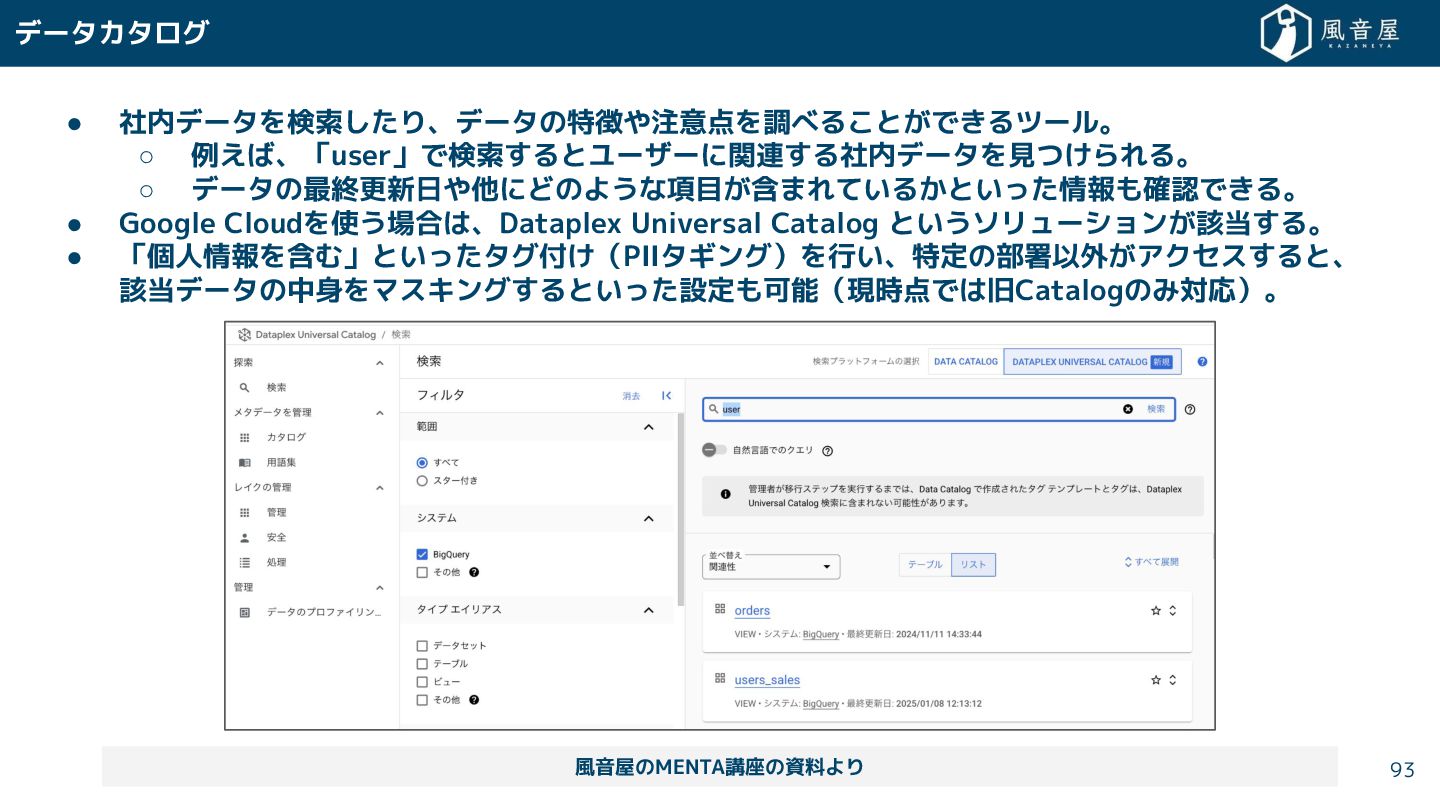
Task: Open 用語集 in the sidebar
Action: tap(281, 462)
